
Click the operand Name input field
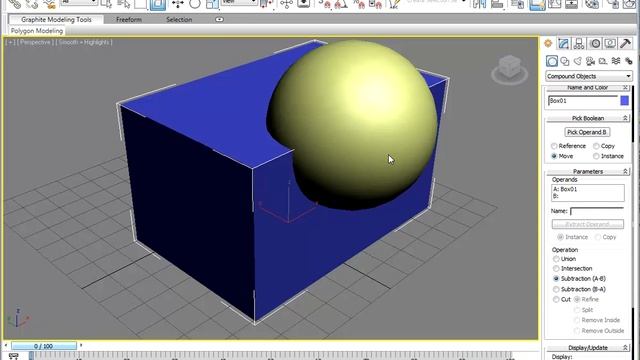click(597, 211)
